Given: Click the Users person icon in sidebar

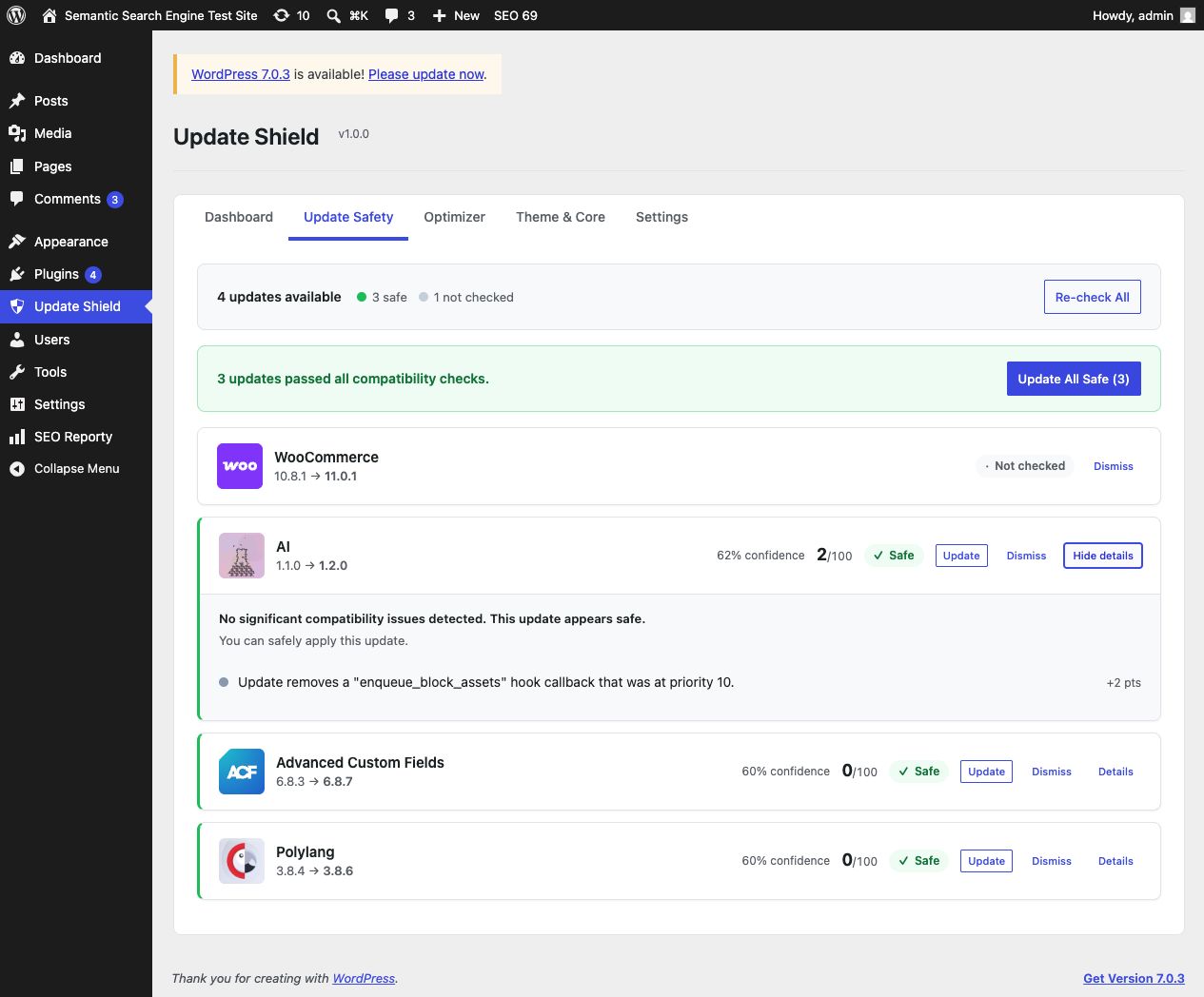Looking at the screenshot, I should pos(17,340).
